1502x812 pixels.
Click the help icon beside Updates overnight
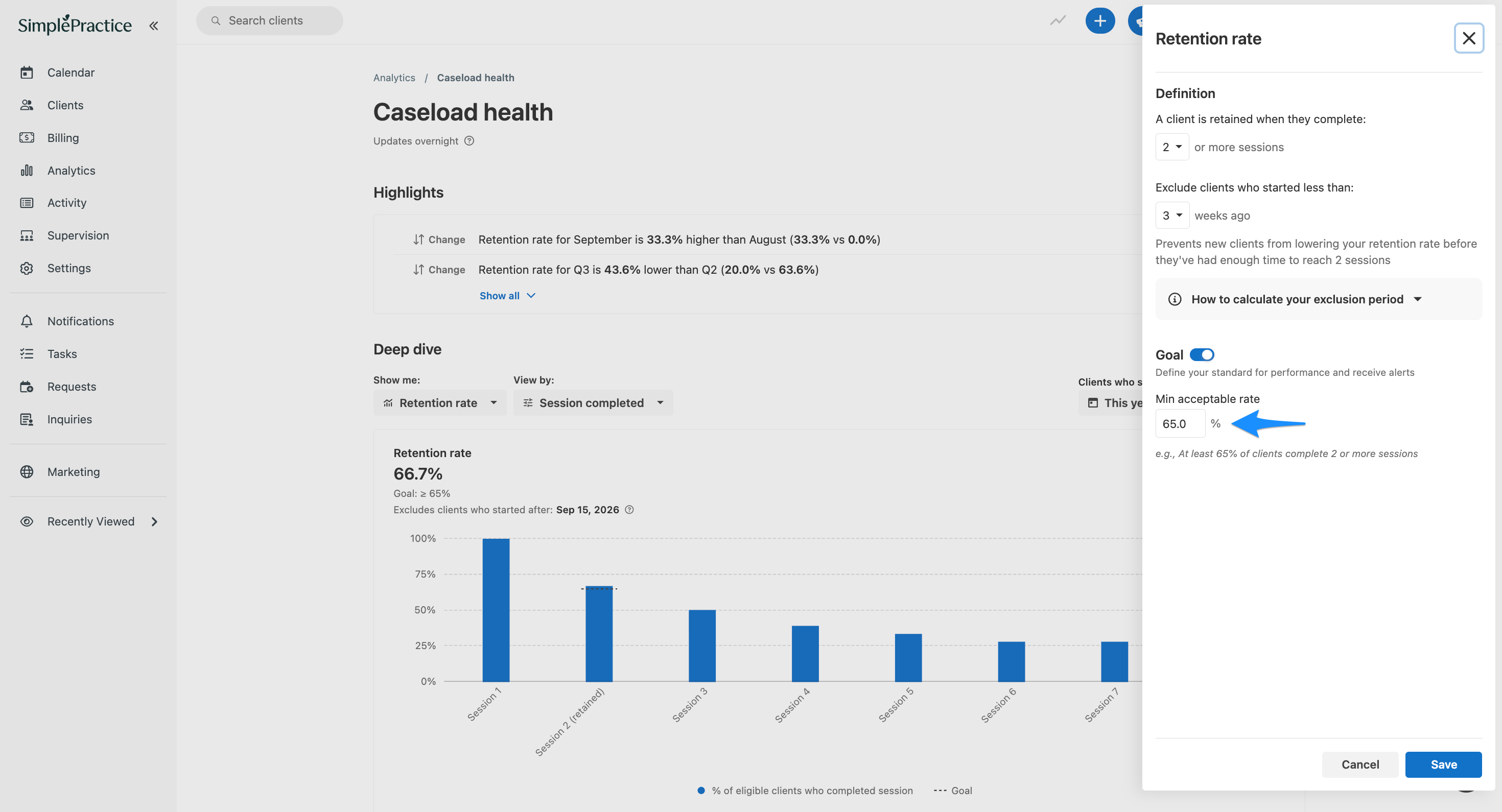pyautogui.click(x=469, y=140)
